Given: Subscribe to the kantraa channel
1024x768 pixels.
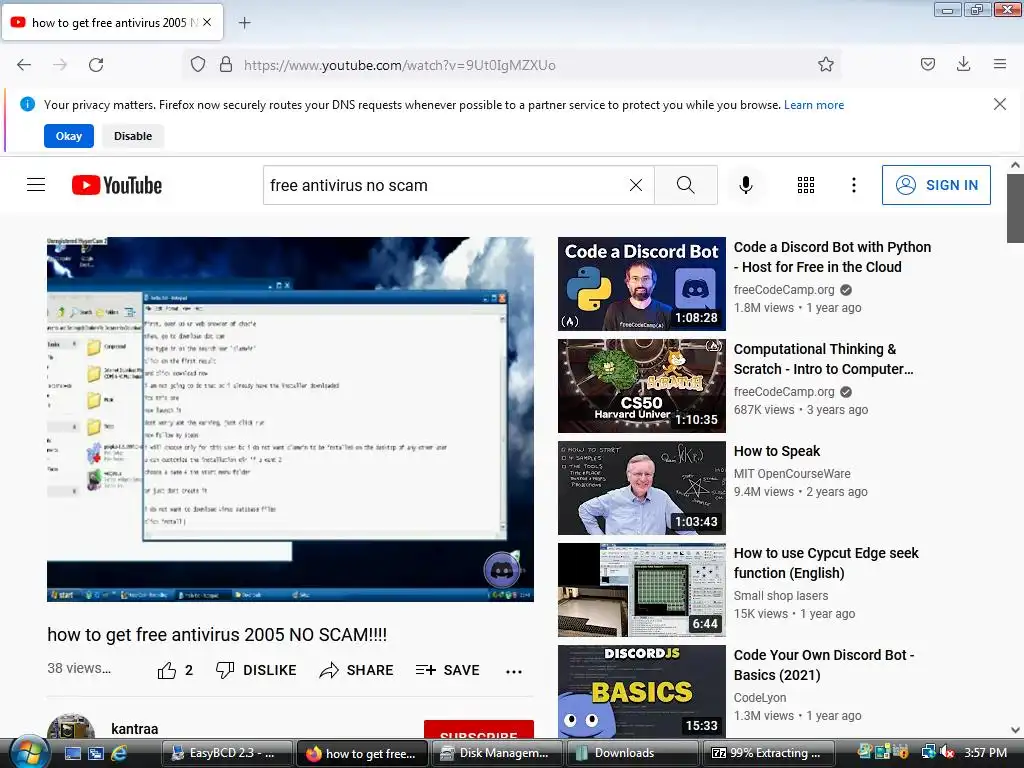Looking at the screenshot, I should pyautogui.click(x=479, y=729).
